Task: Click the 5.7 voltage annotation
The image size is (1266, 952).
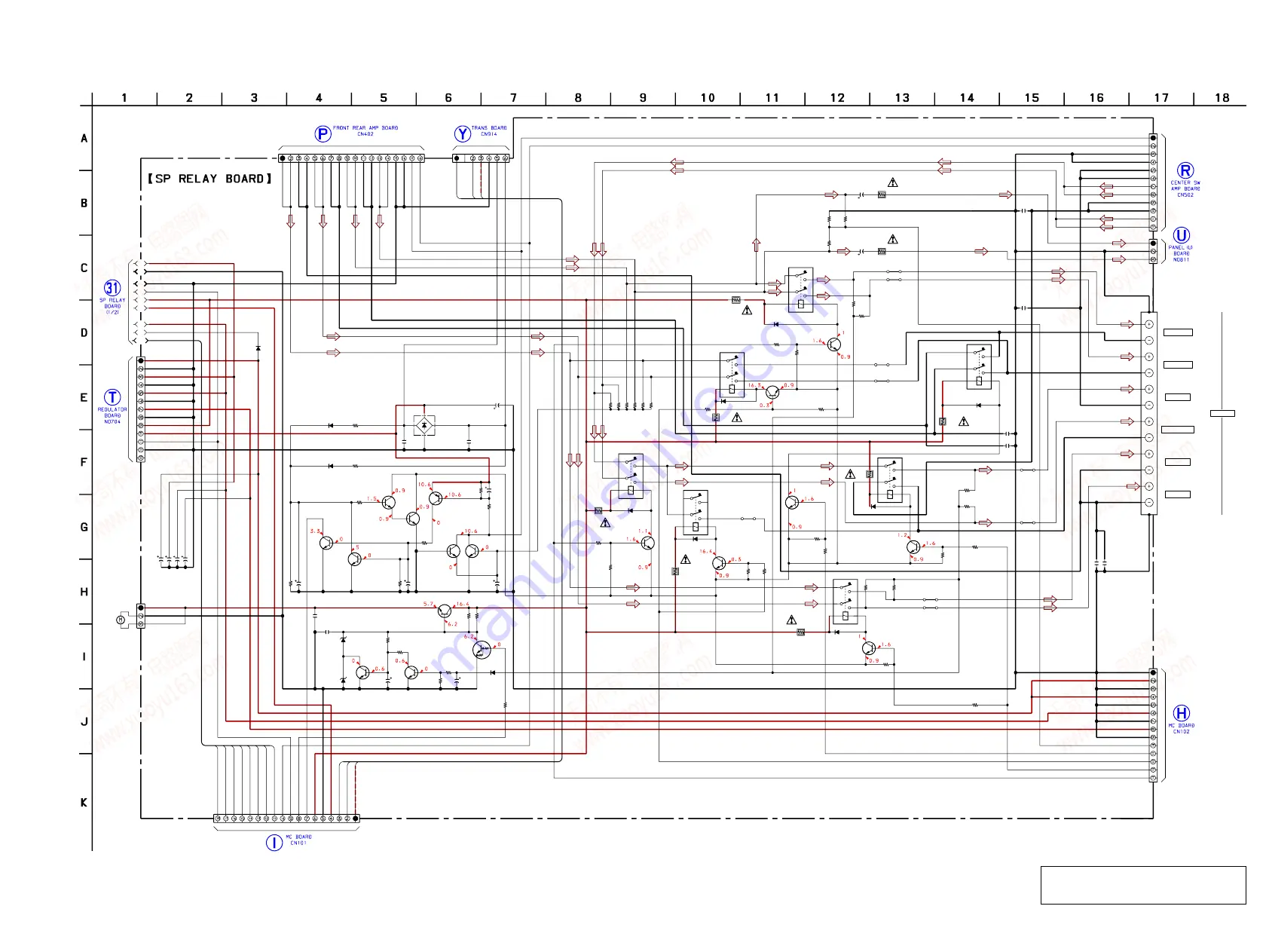Action: click(x=428, y=604)
